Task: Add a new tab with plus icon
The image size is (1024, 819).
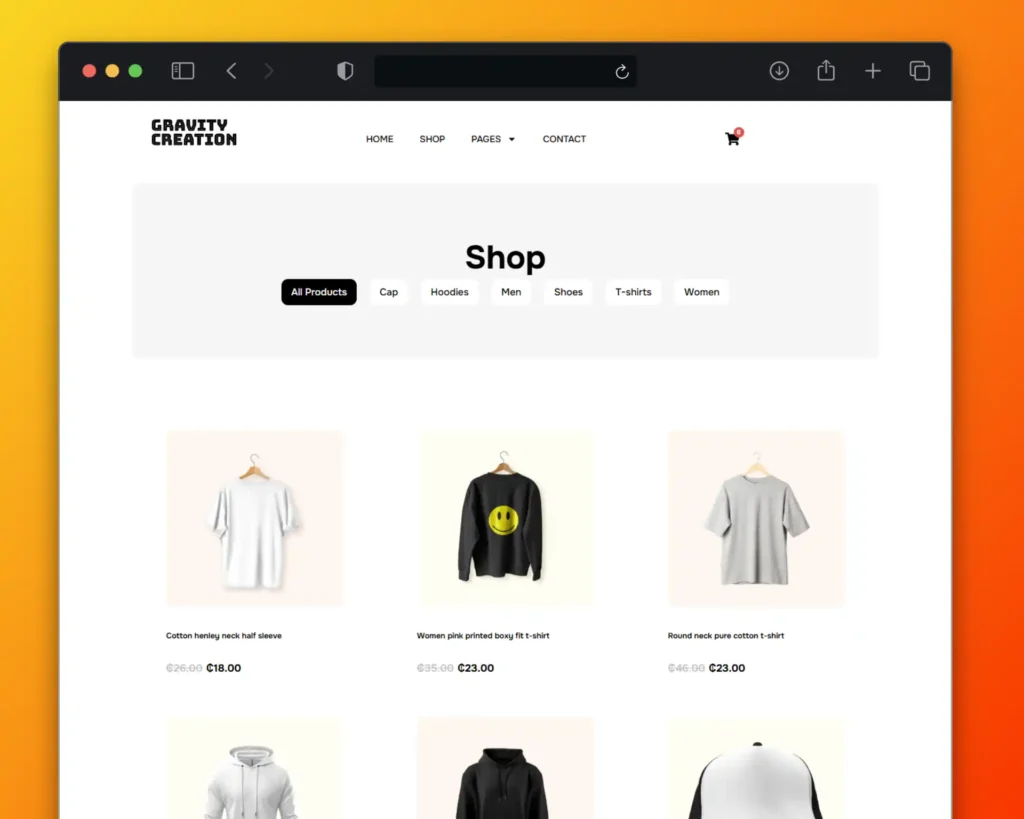Action: tap(873, 71)
